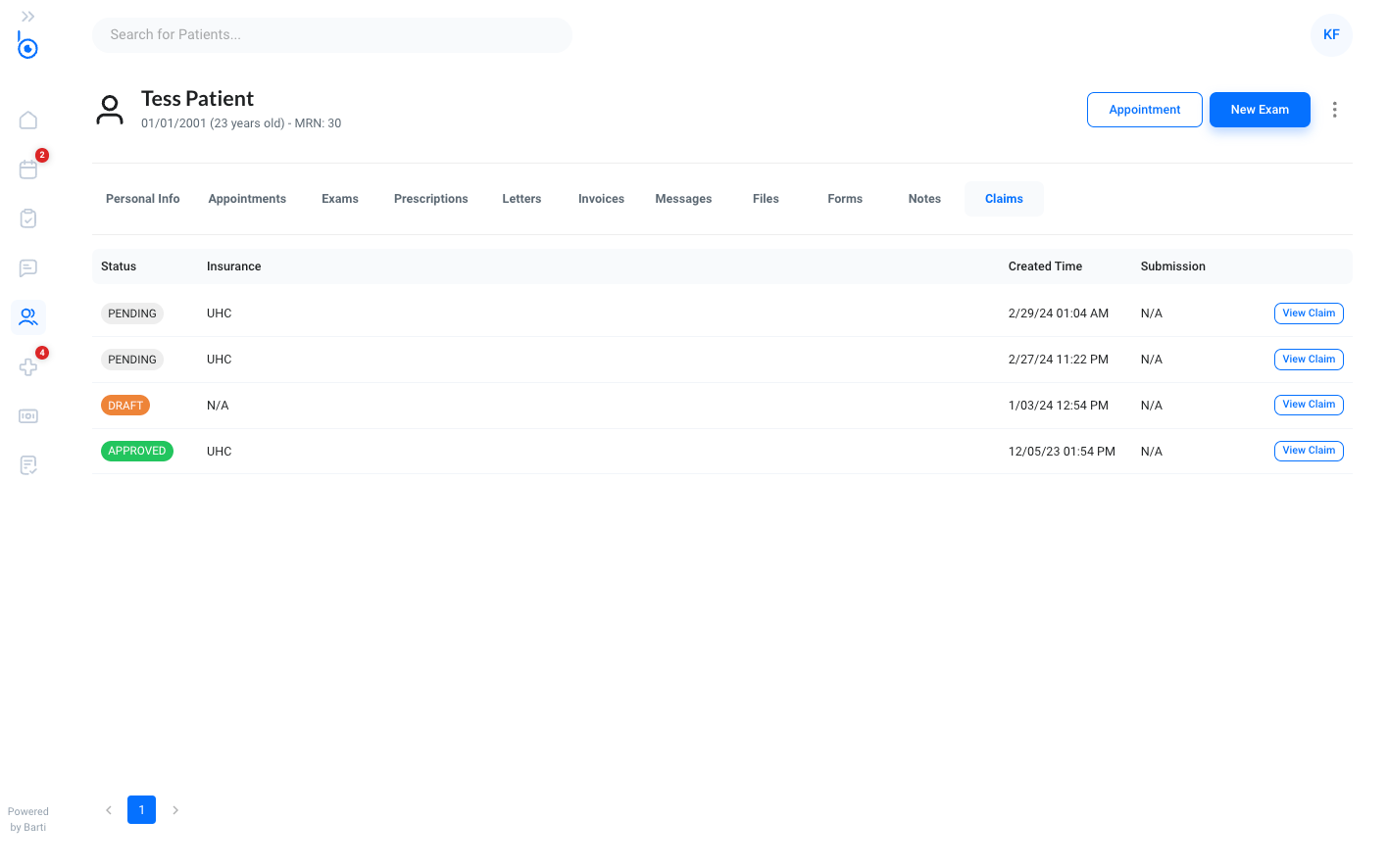This screenshot has height=868, width=1388.
Task: Focus the Search for Patients field
Action: (332, 34)
